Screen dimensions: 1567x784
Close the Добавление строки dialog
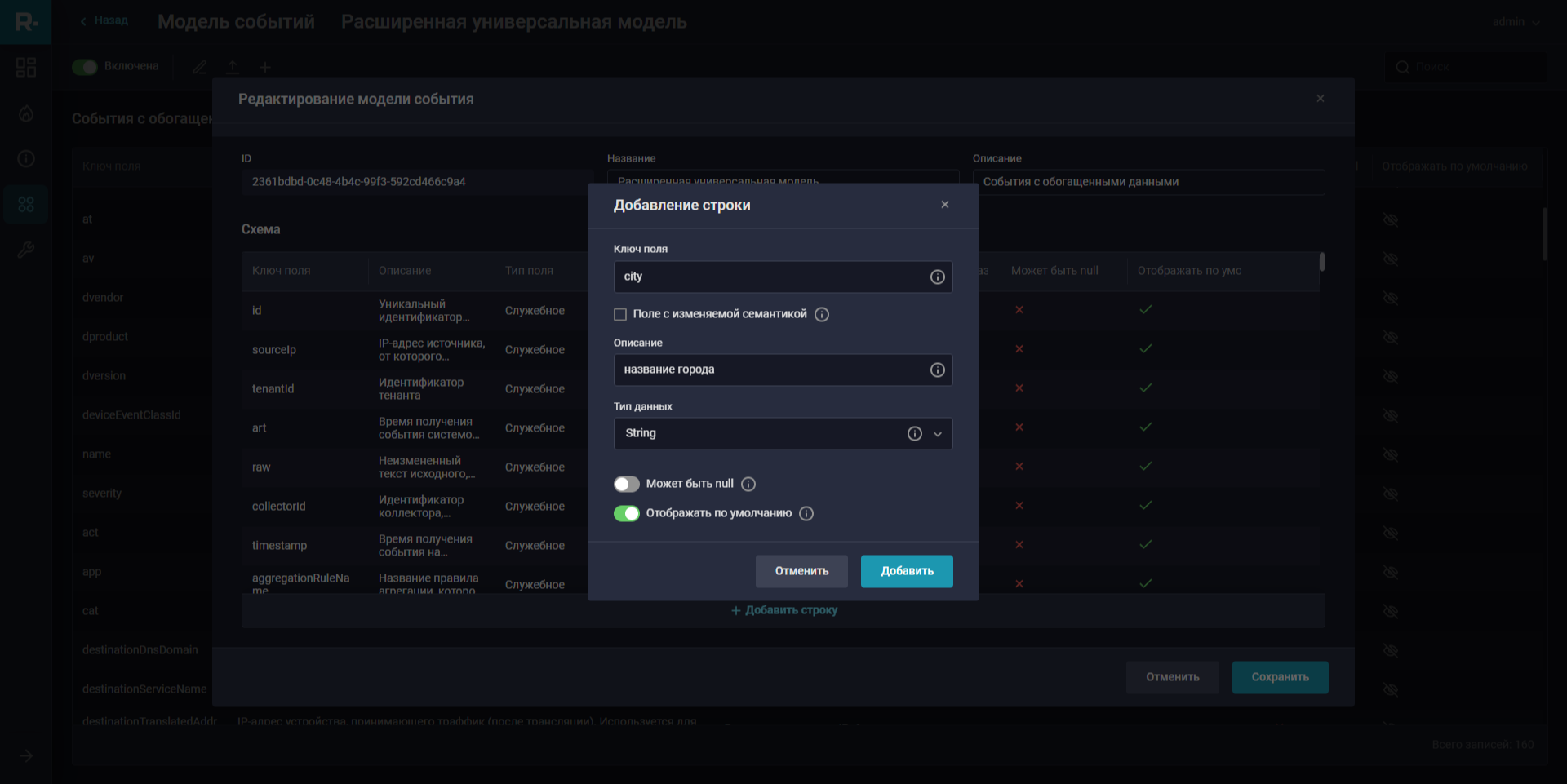coord(945,205)
